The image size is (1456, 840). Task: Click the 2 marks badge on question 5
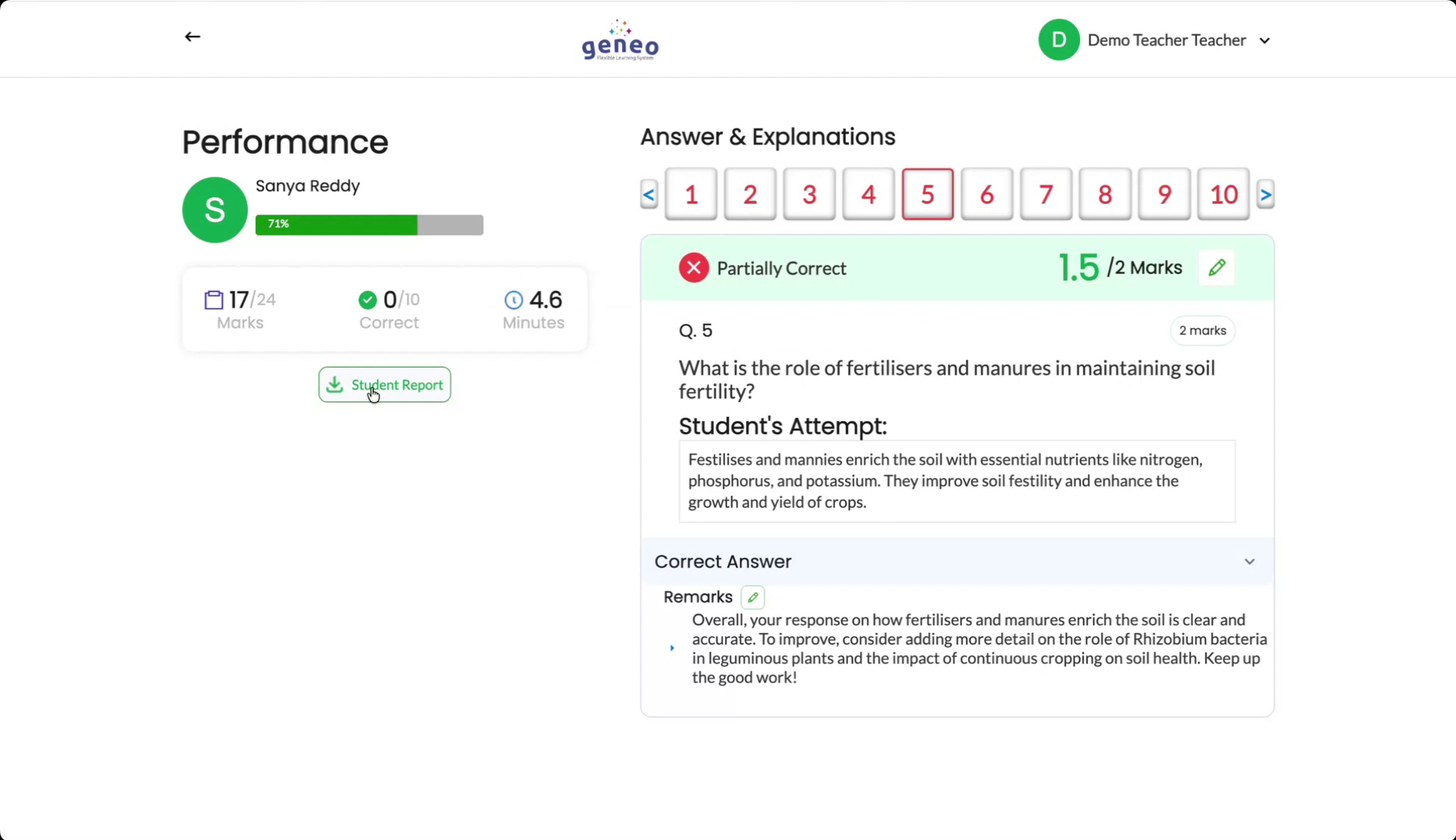[1202, 330]
